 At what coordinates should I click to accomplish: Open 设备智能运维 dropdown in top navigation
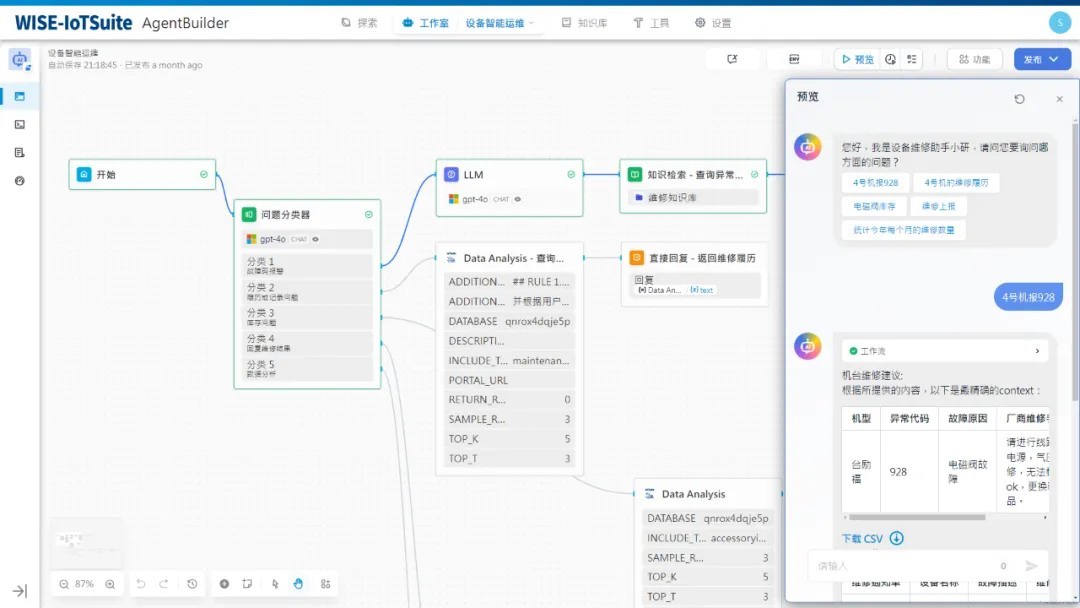500,23
